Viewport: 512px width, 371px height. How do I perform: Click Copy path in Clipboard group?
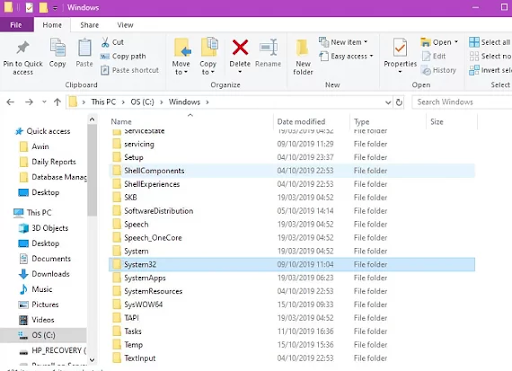point(123,56)
